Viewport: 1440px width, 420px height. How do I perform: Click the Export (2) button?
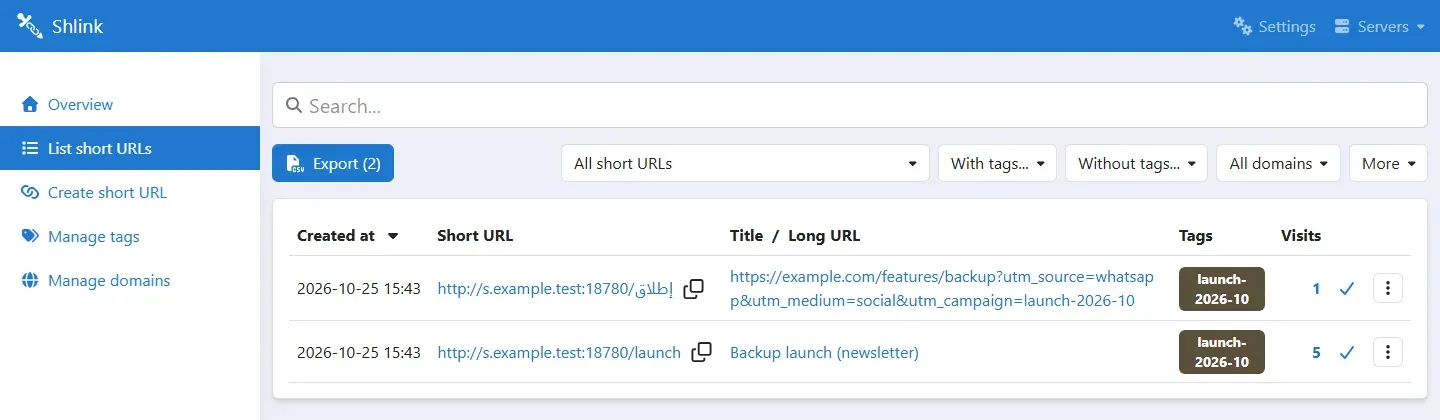[x=333, y=163]
